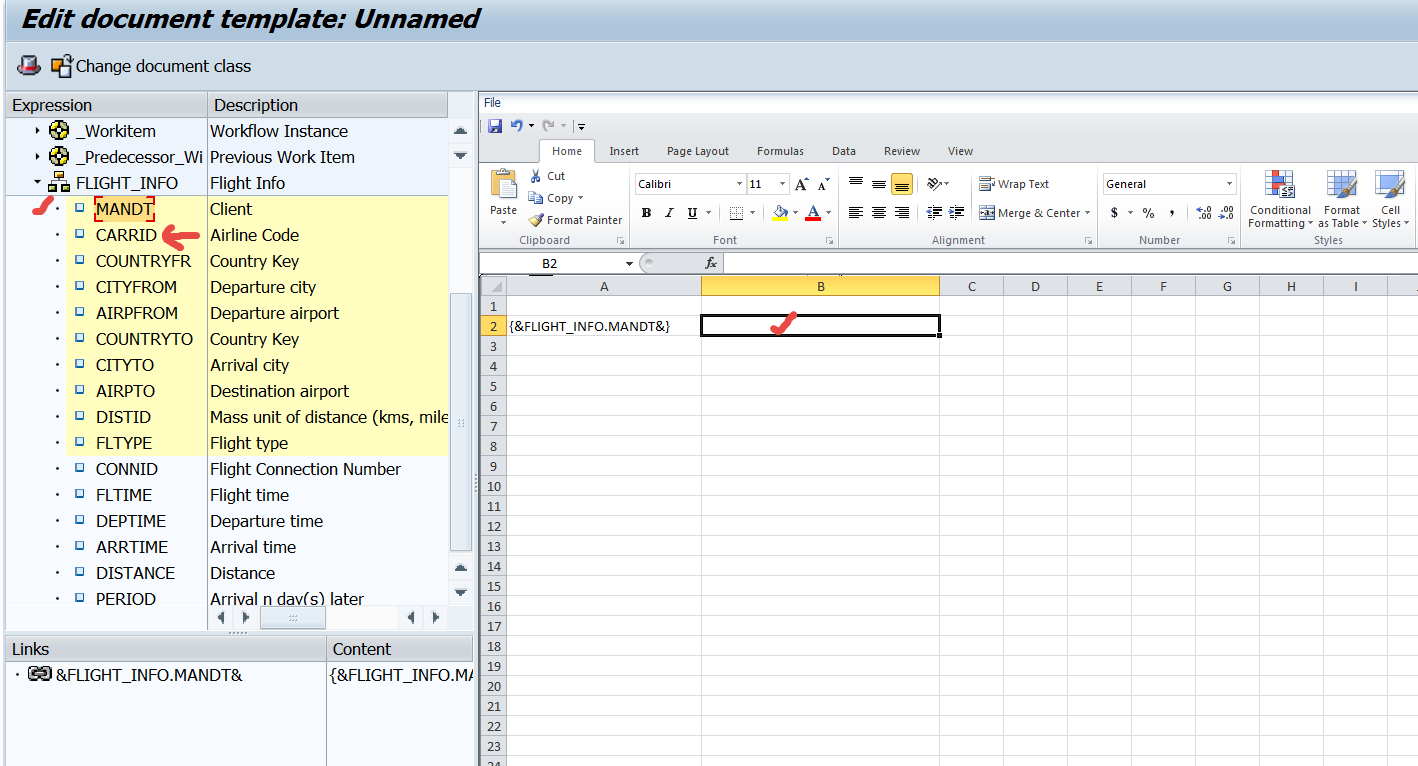The image size is (1418, 766).
Task: Open Cell Styles in the Styles group
Action: (x=1390, y=198)
